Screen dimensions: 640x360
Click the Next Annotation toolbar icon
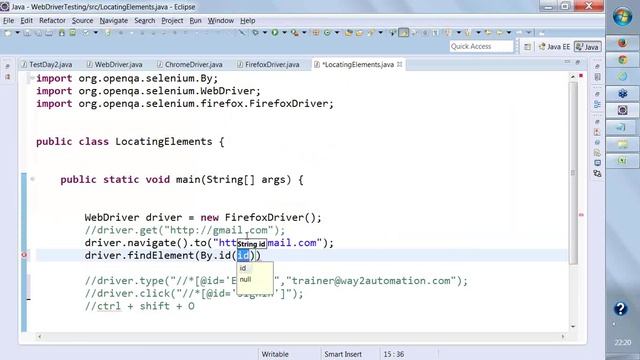[448, 33]
